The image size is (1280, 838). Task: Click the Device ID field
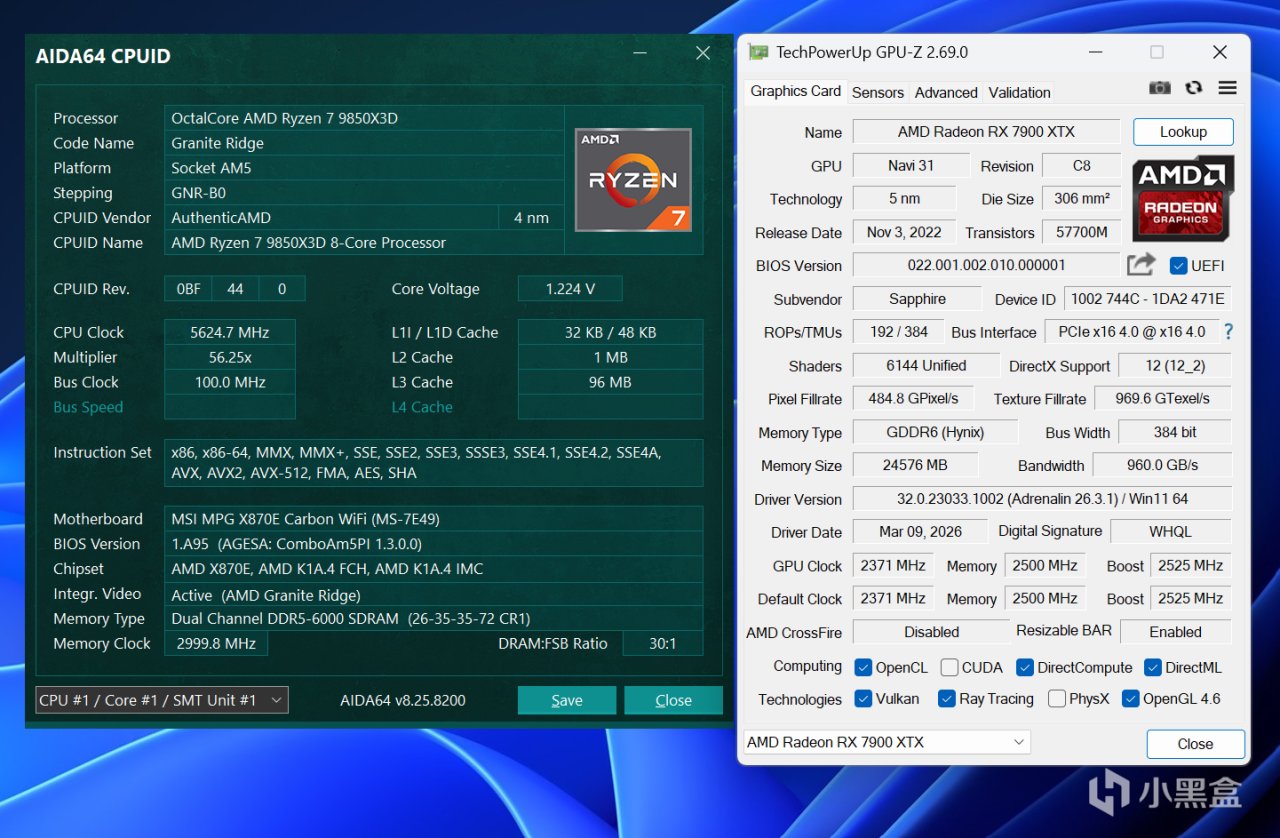click(x=1147, y=299)
